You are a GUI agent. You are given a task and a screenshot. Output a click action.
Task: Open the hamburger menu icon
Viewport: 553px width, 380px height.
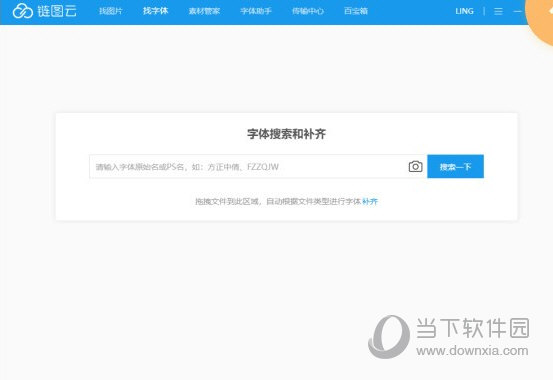(x=498, y=12)
